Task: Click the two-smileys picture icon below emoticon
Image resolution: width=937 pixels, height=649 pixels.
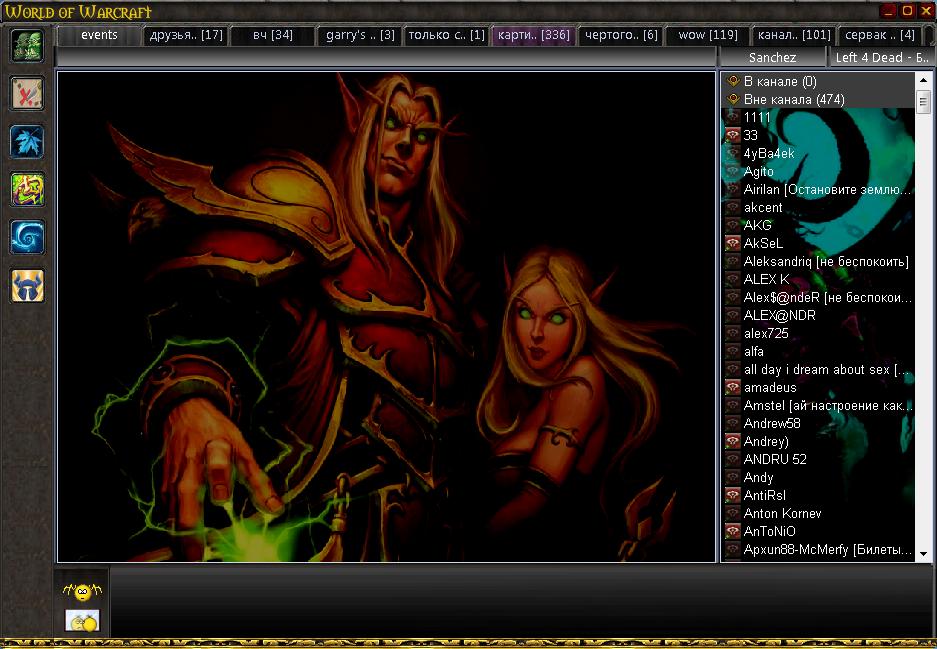Action: pos(82,621)
